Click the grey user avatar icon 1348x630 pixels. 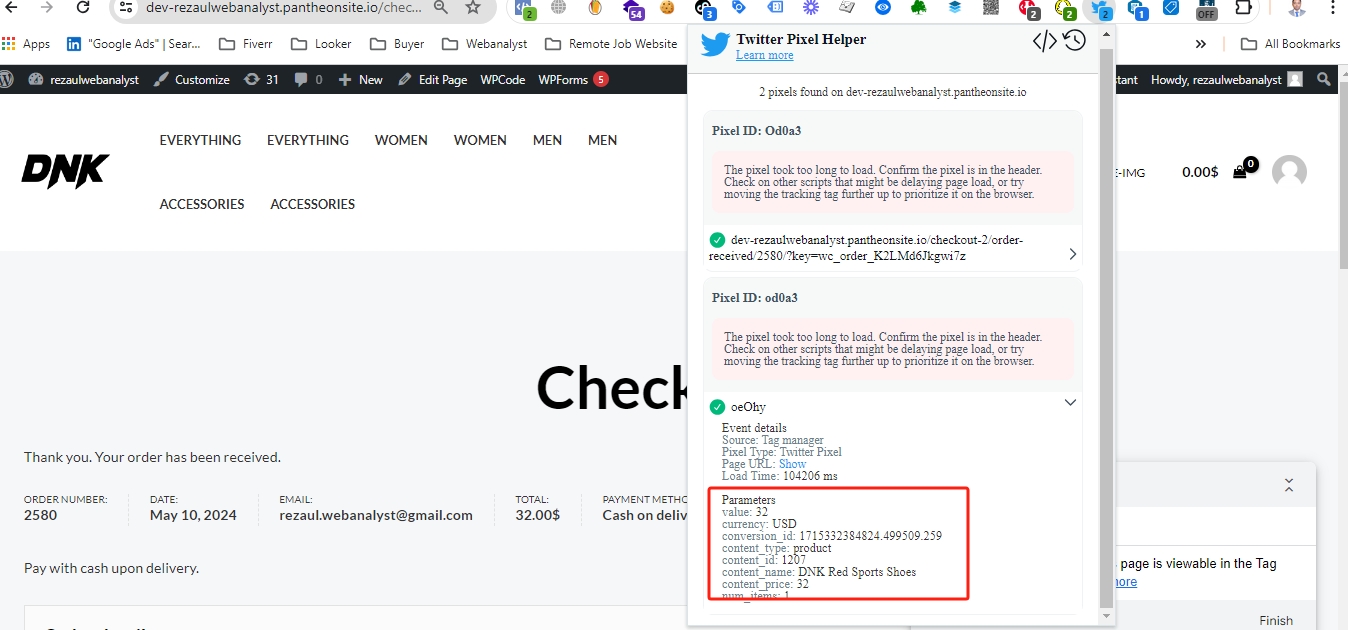pyautogui.click(x=1289, y=172)
